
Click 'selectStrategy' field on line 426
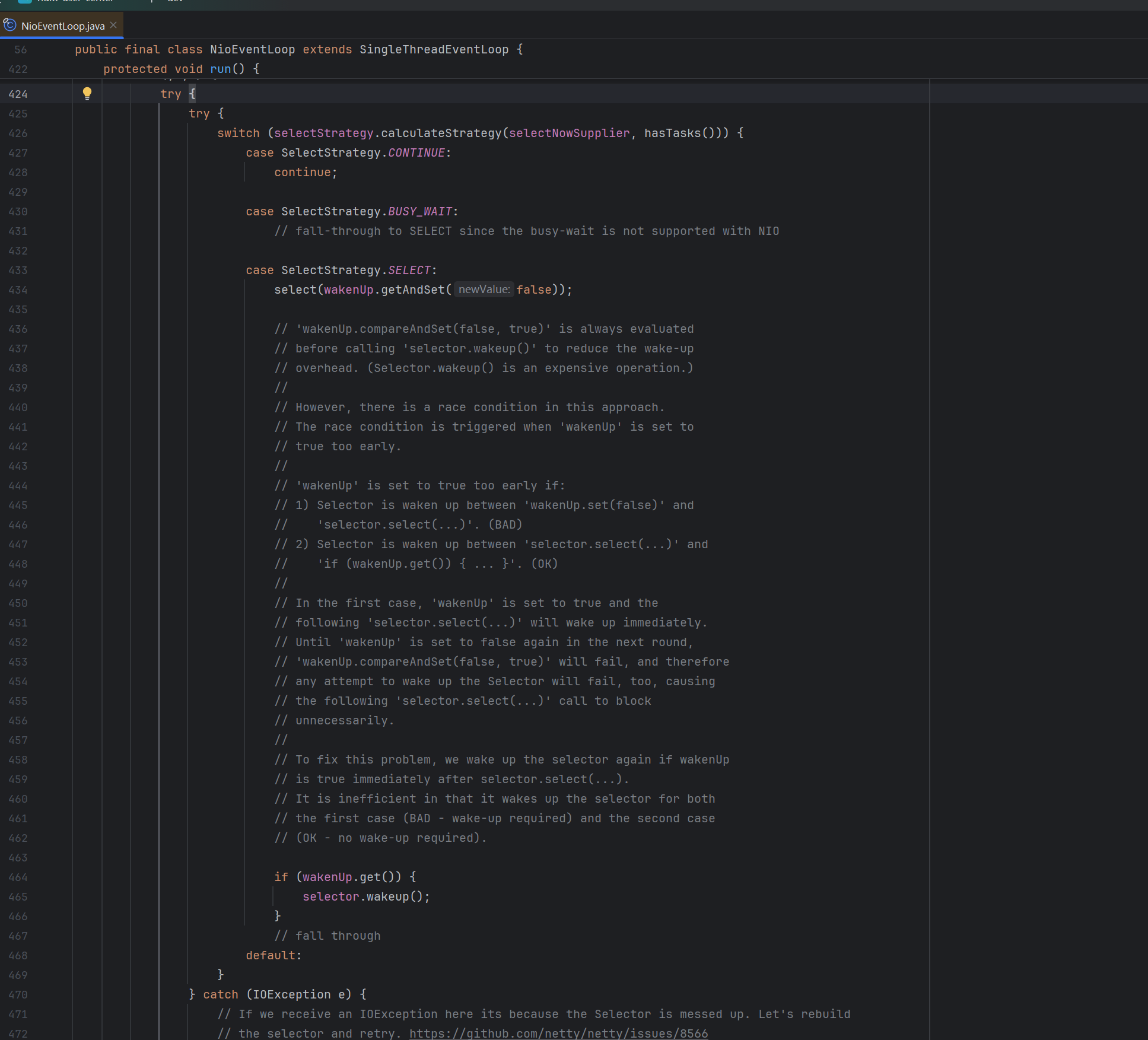[324, 133]
